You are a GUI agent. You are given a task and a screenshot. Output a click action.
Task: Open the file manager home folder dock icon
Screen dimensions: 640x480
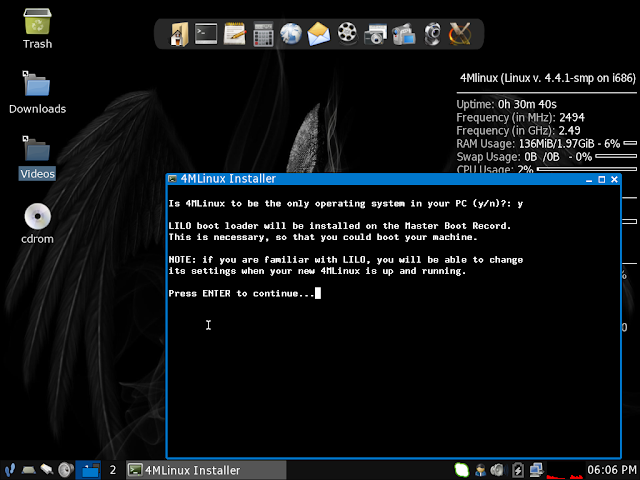(x=179, y=35)
